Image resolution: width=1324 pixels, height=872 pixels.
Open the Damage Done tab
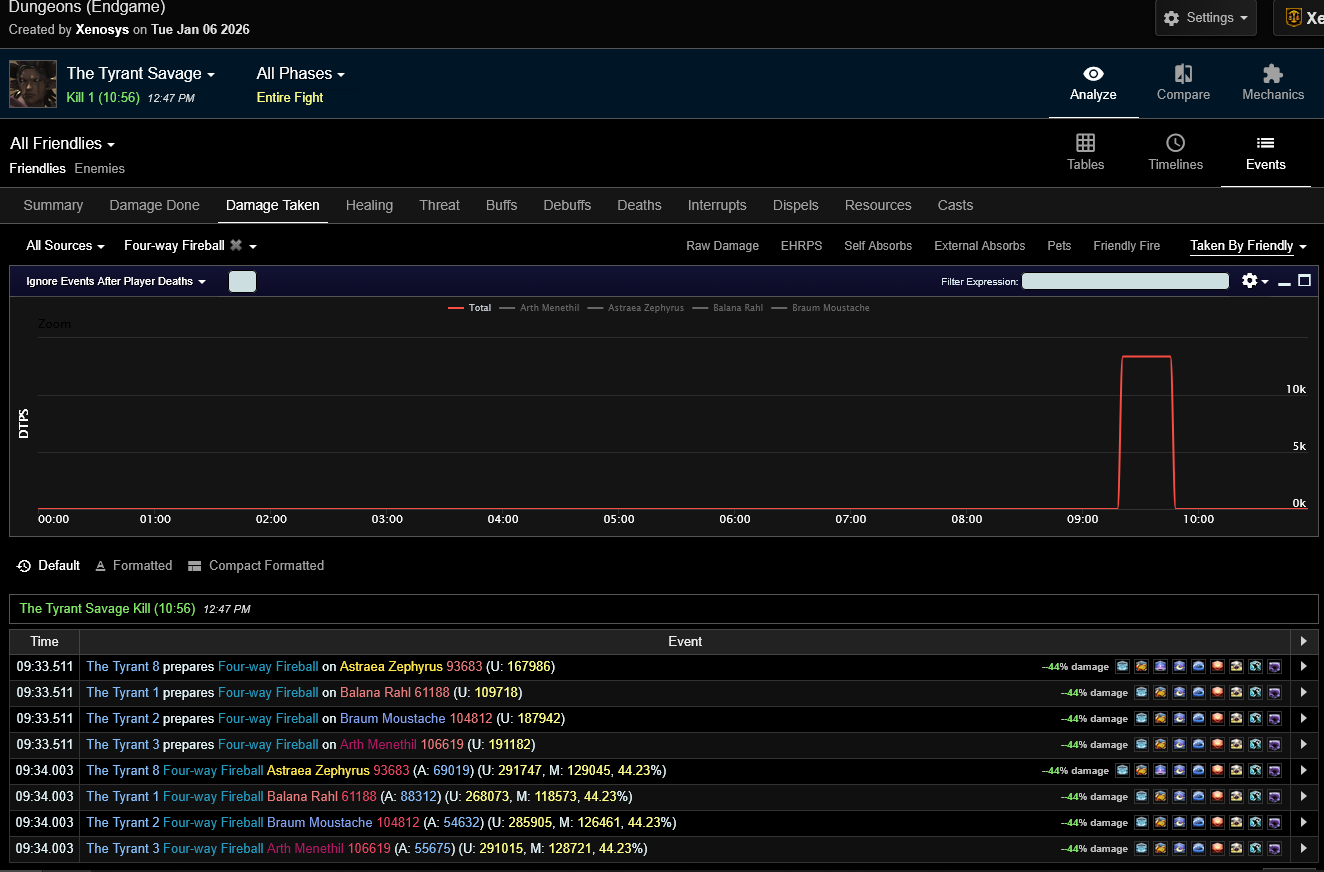pos(154,205)
